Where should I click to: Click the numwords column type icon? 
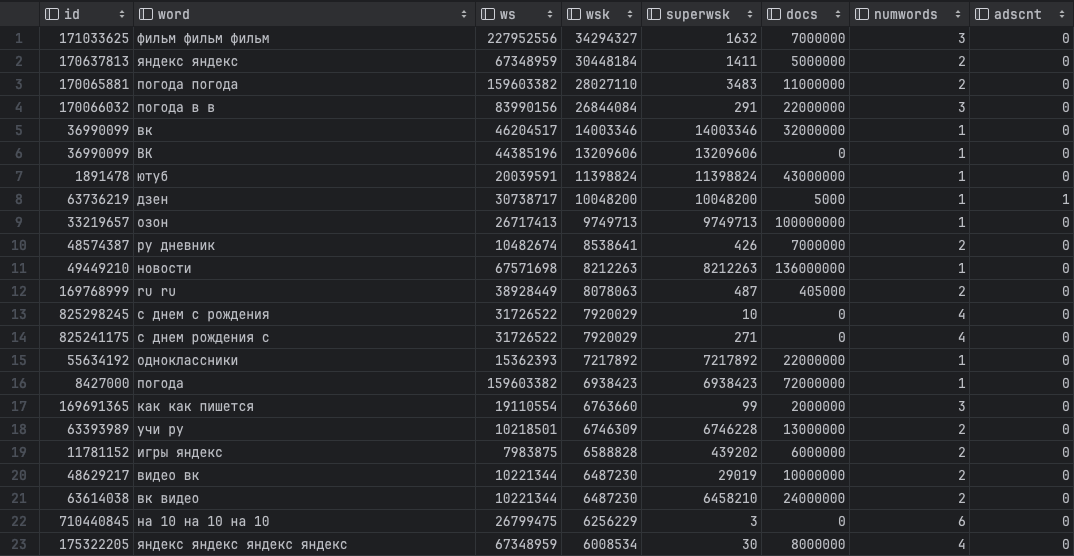[x=862, y=14]
